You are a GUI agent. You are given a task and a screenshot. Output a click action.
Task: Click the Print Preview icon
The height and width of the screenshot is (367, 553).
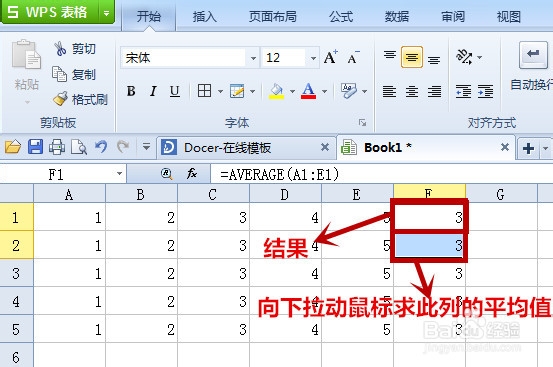pos(79,147)
